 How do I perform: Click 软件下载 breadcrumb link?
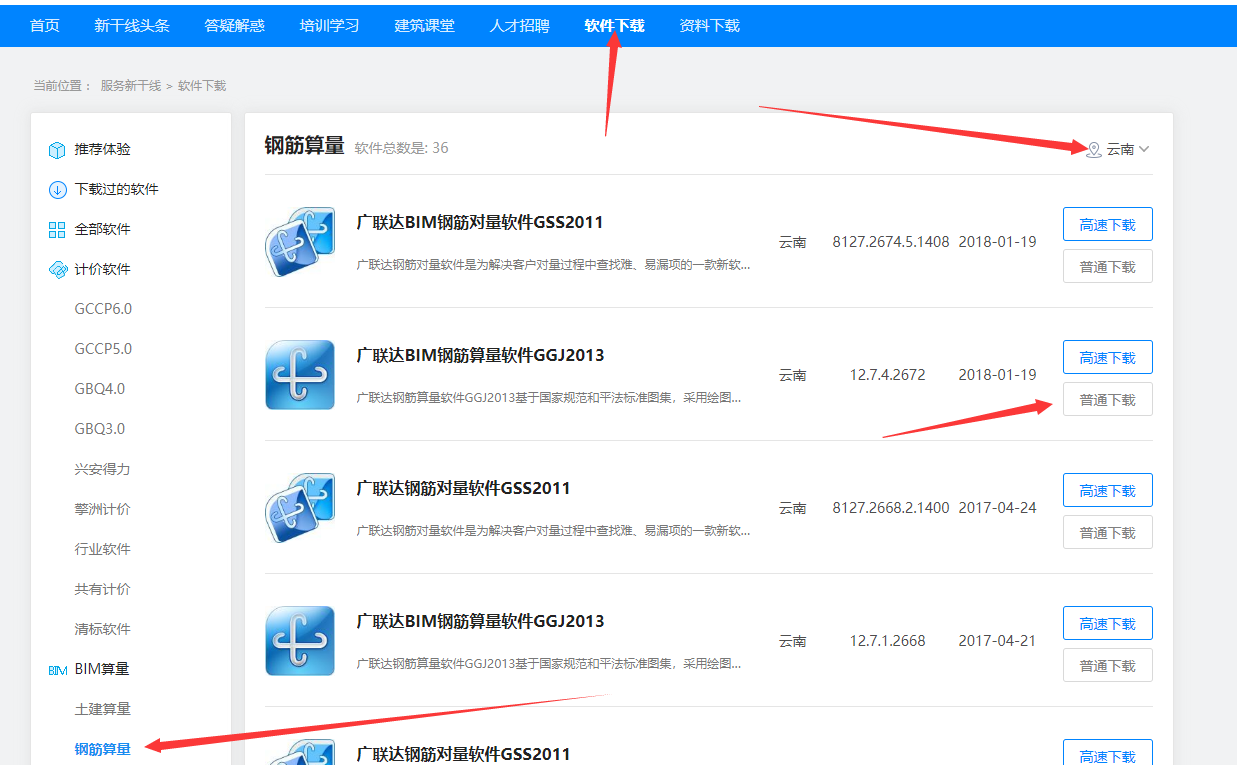[x=202, y=86]
